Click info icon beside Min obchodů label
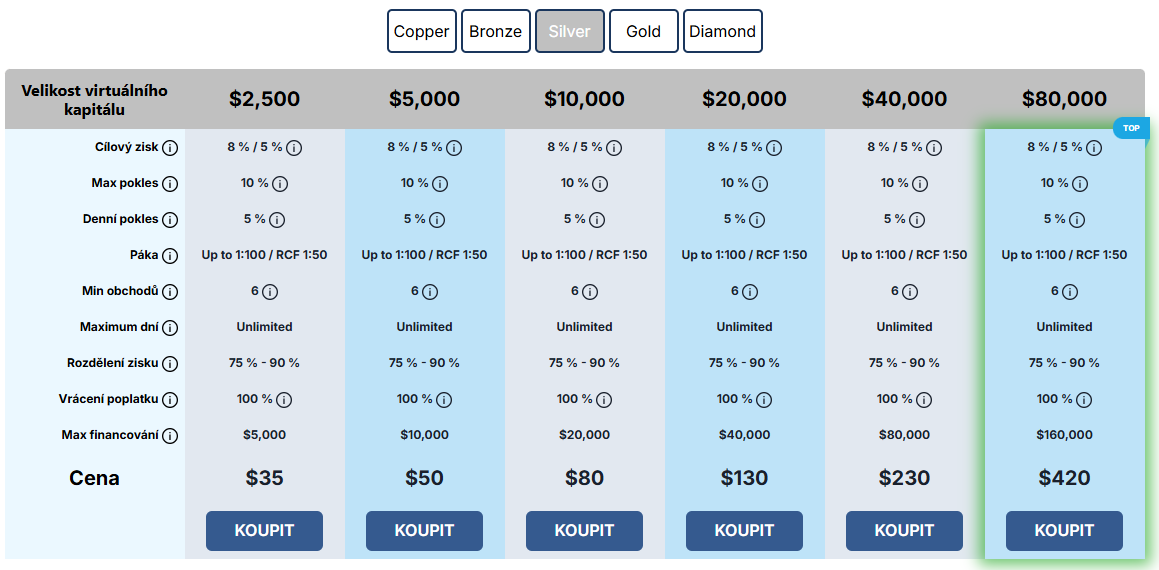Image resolution: width=1159 pixels, height=570 pixels. [x=170, y=292]
